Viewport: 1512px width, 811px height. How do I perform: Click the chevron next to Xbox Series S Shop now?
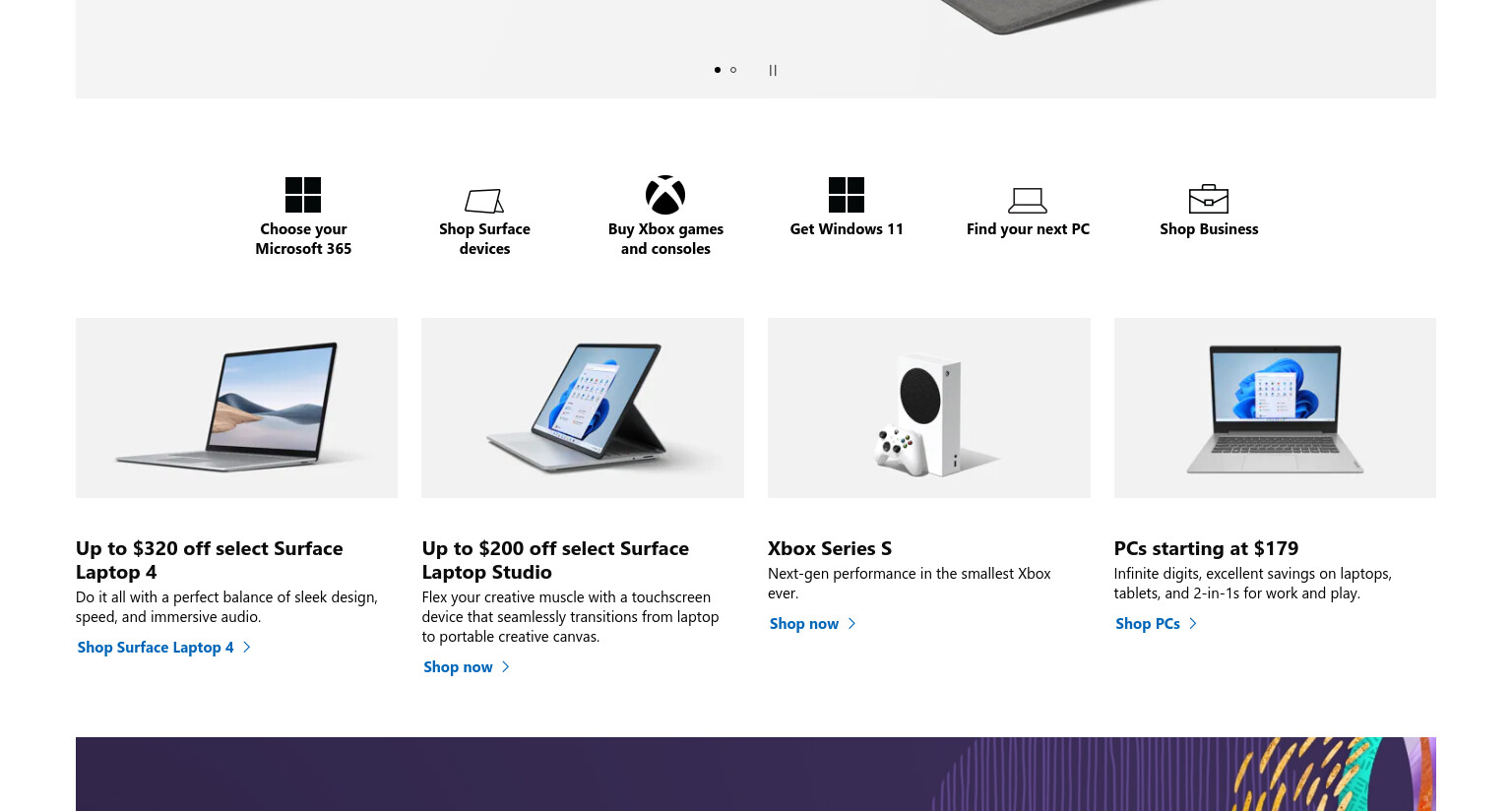tap(852, 623)
